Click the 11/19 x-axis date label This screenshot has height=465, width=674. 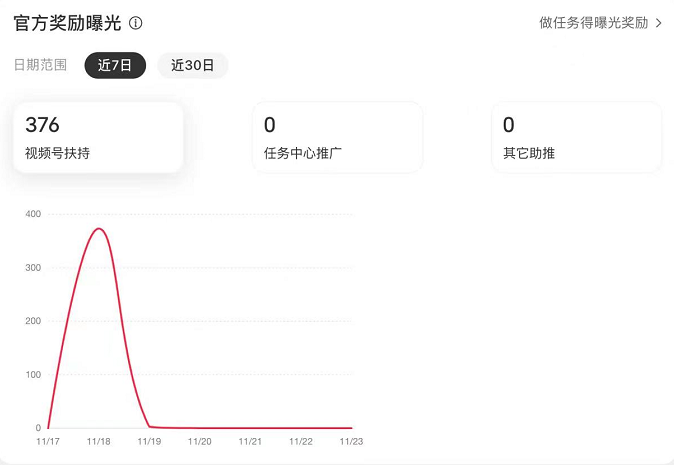pos(149,441)
